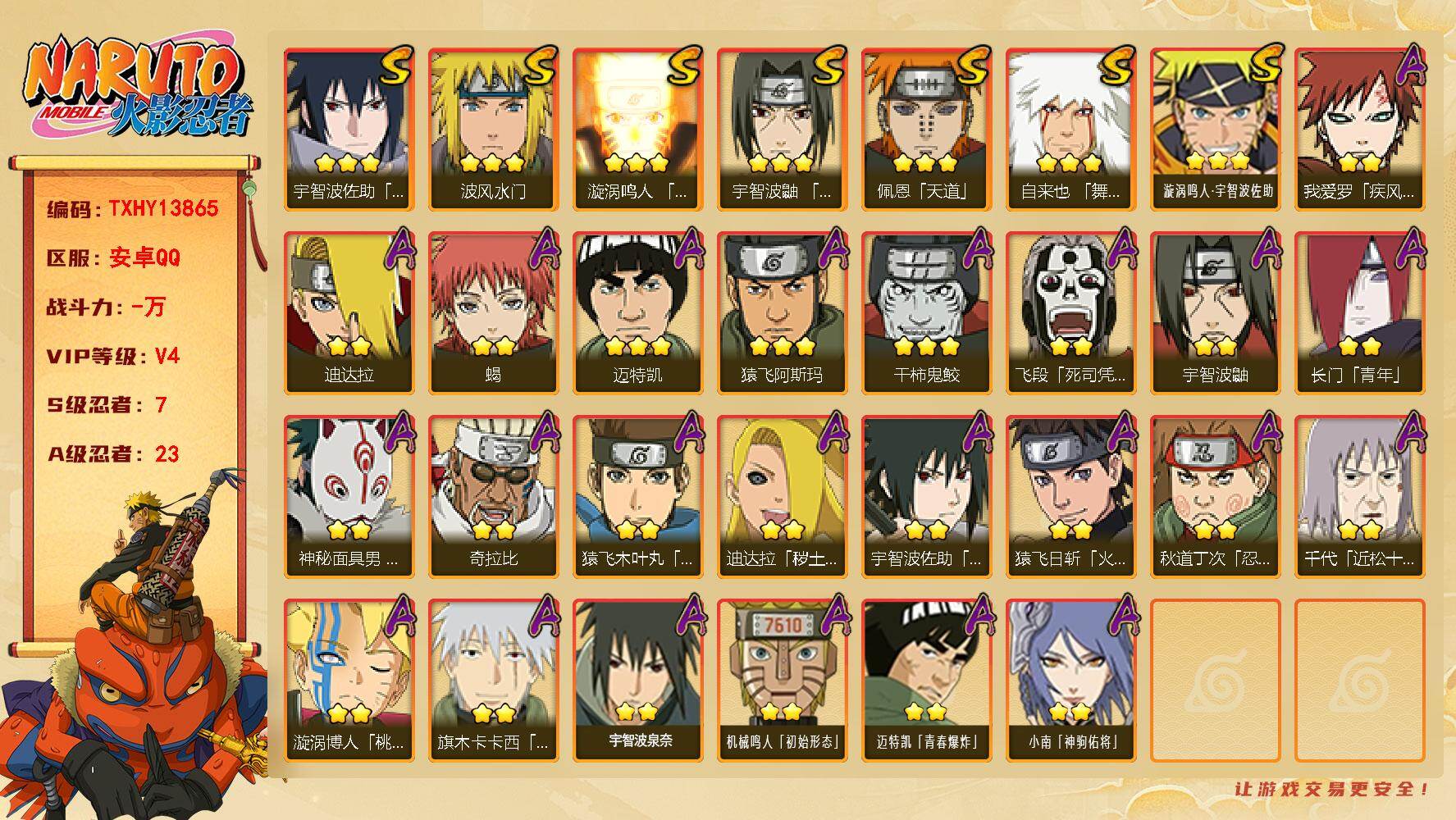The image size is (1456, 820).
Task: Click the A rank badge on 我爱罗 card
Action: pos(1409,66)
